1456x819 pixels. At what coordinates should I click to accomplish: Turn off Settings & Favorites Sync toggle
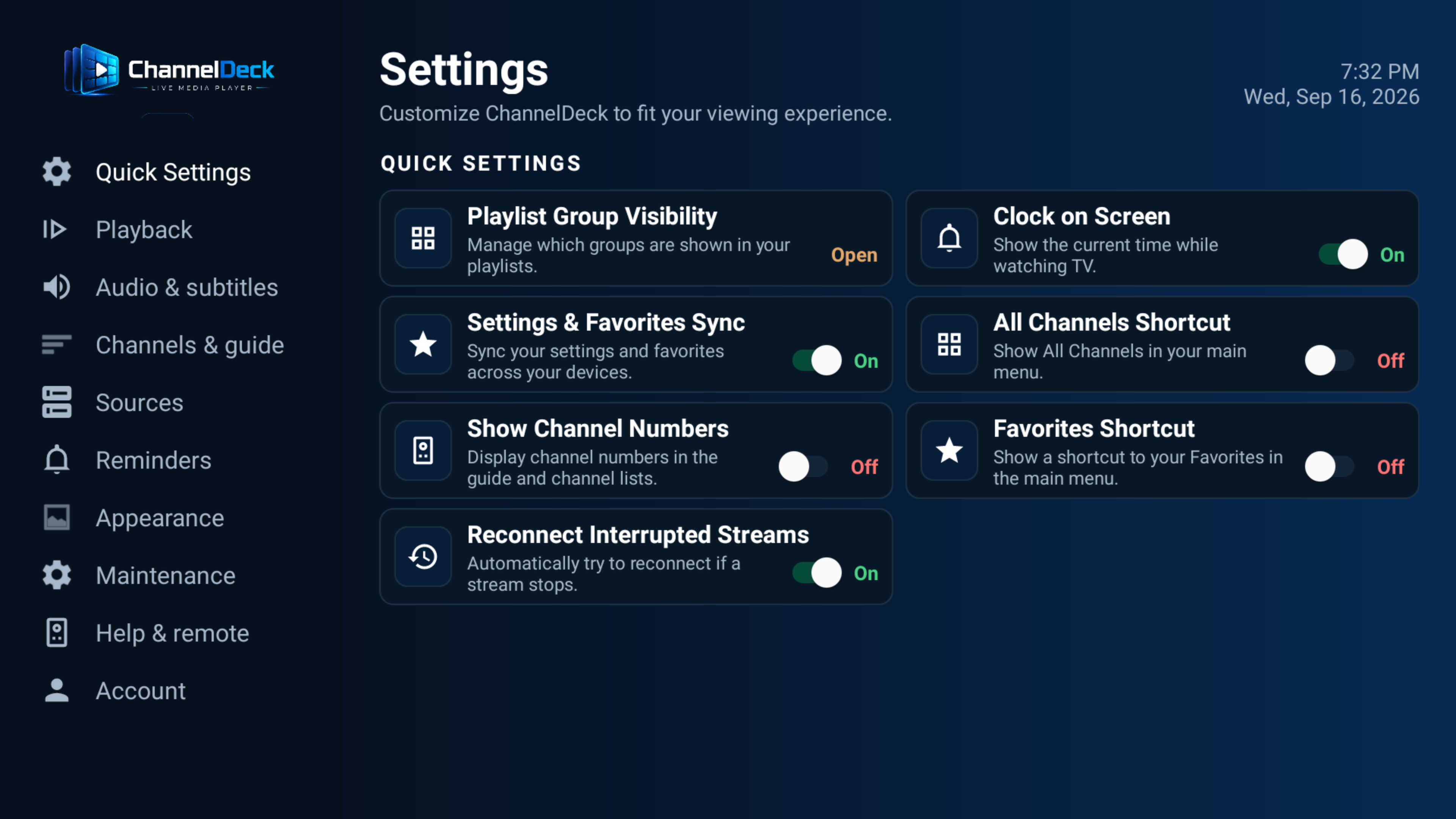pos(817,361)
